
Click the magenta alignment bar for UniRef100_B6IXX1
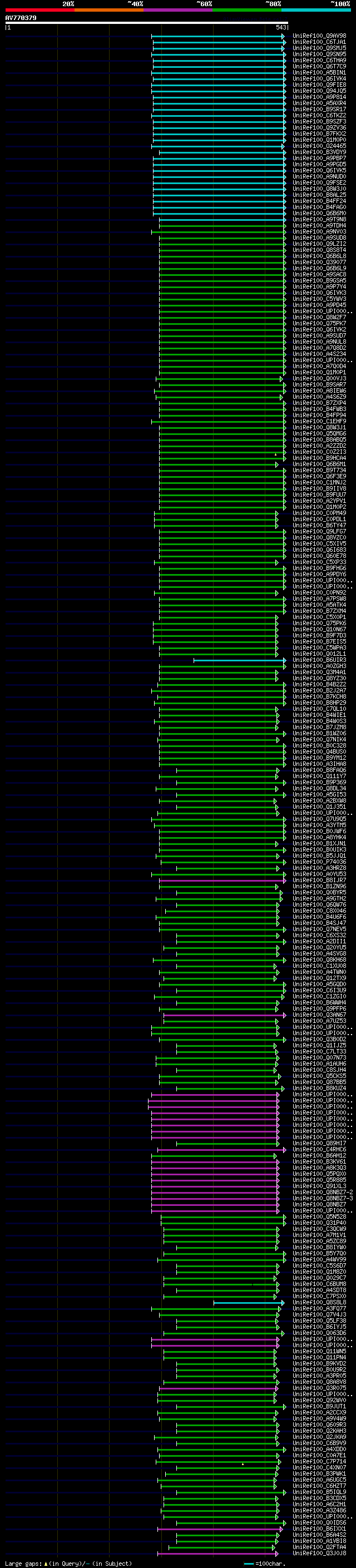coord(220,1529)
